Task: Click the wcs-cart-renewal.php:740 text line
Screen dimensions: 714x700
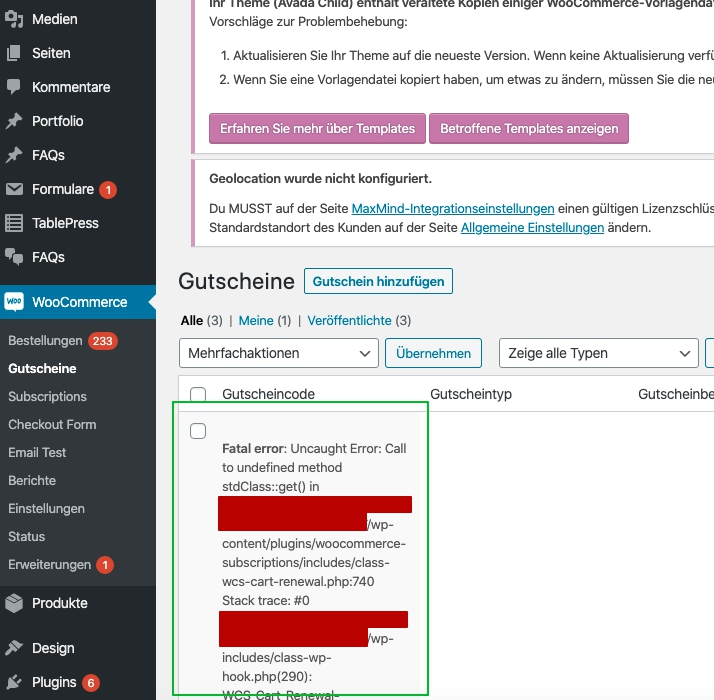Action: tap(298, 582)
